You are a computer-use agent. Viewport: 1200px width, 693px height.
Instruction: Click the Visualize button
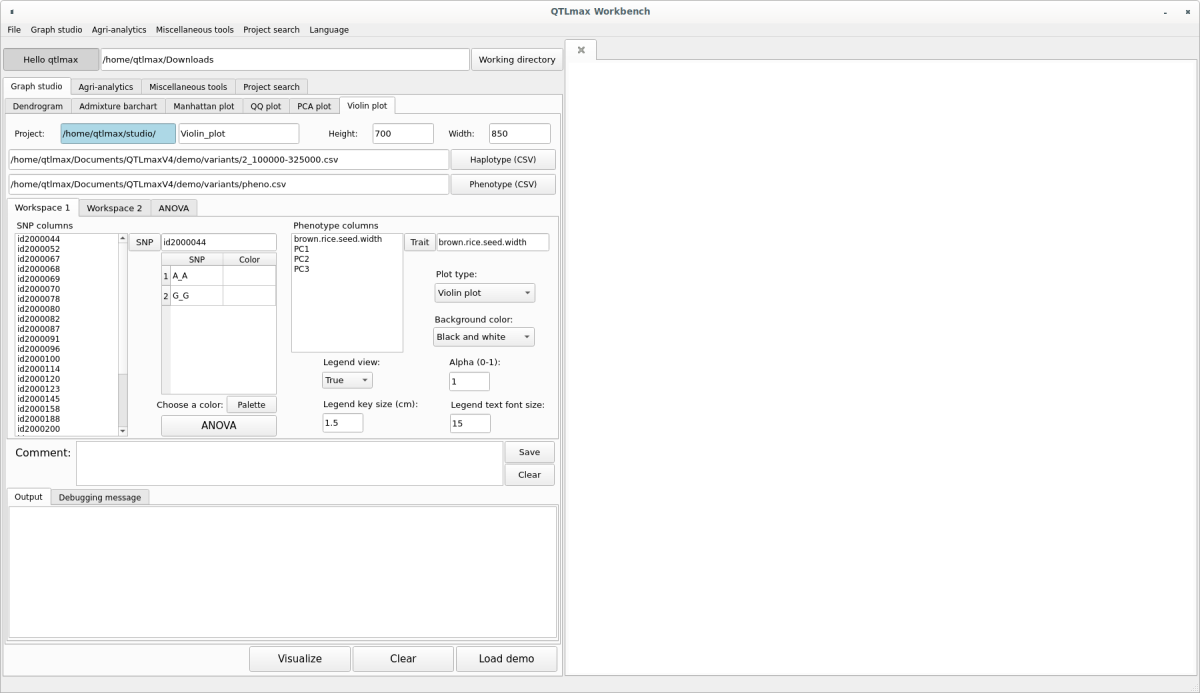coord(300,659)
